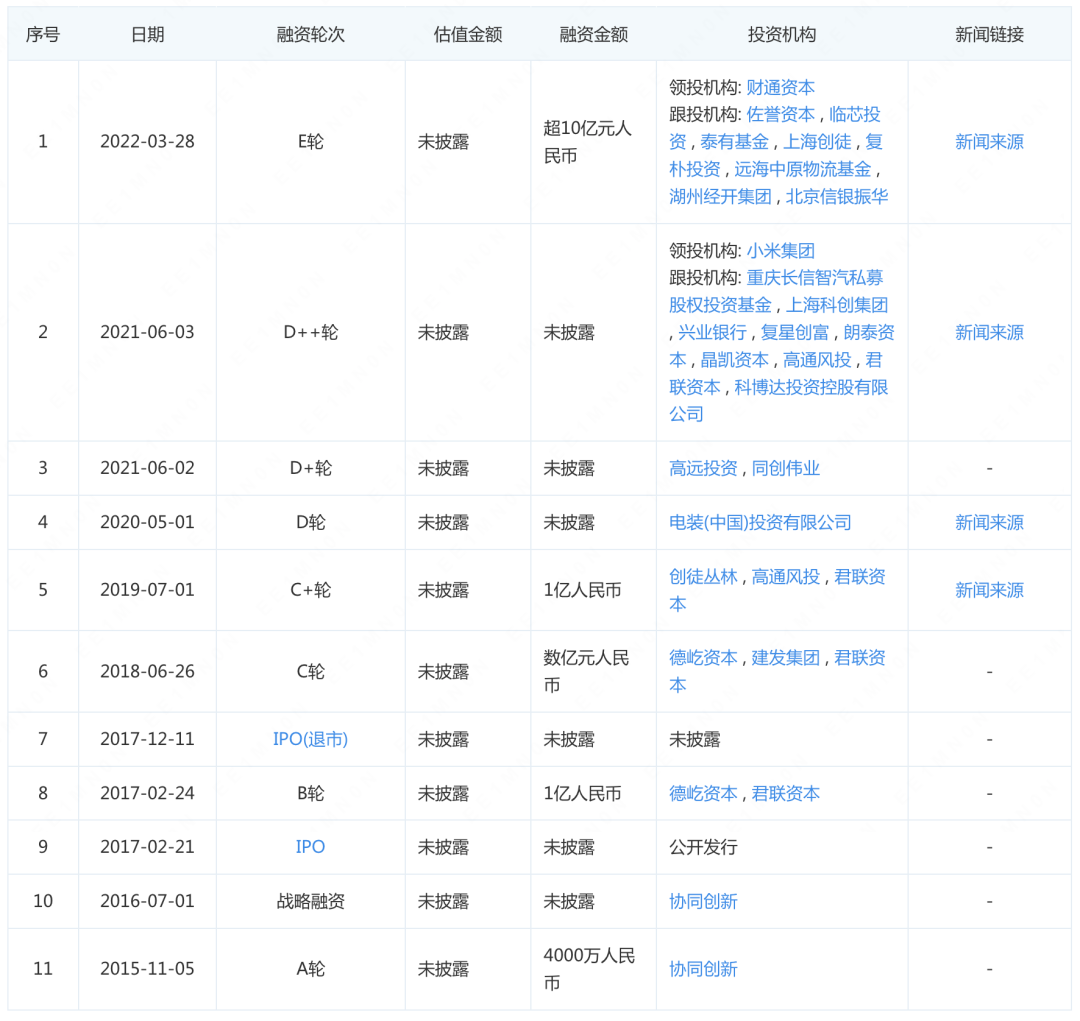Click 协同创新 in 战略融资 row
Image resolution: width=1080 pixels, height=1021 pixels.
(x=703, y=901)
